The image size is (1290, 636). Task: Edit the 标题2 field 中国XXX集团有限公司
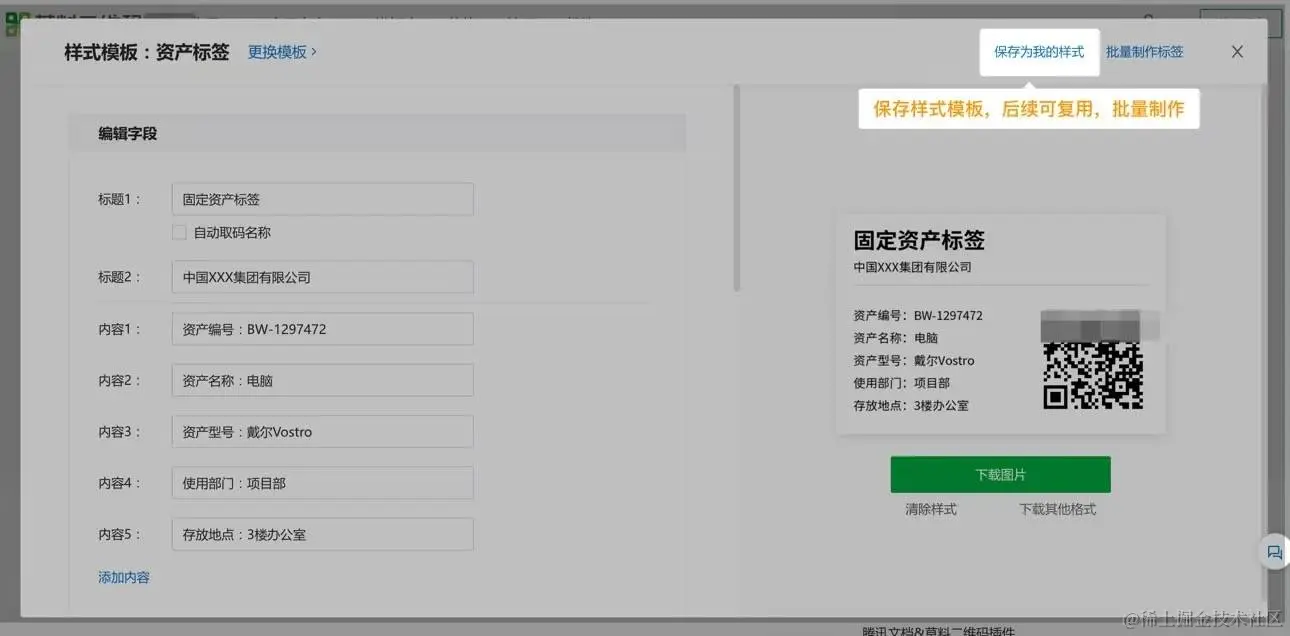[322, 277]
